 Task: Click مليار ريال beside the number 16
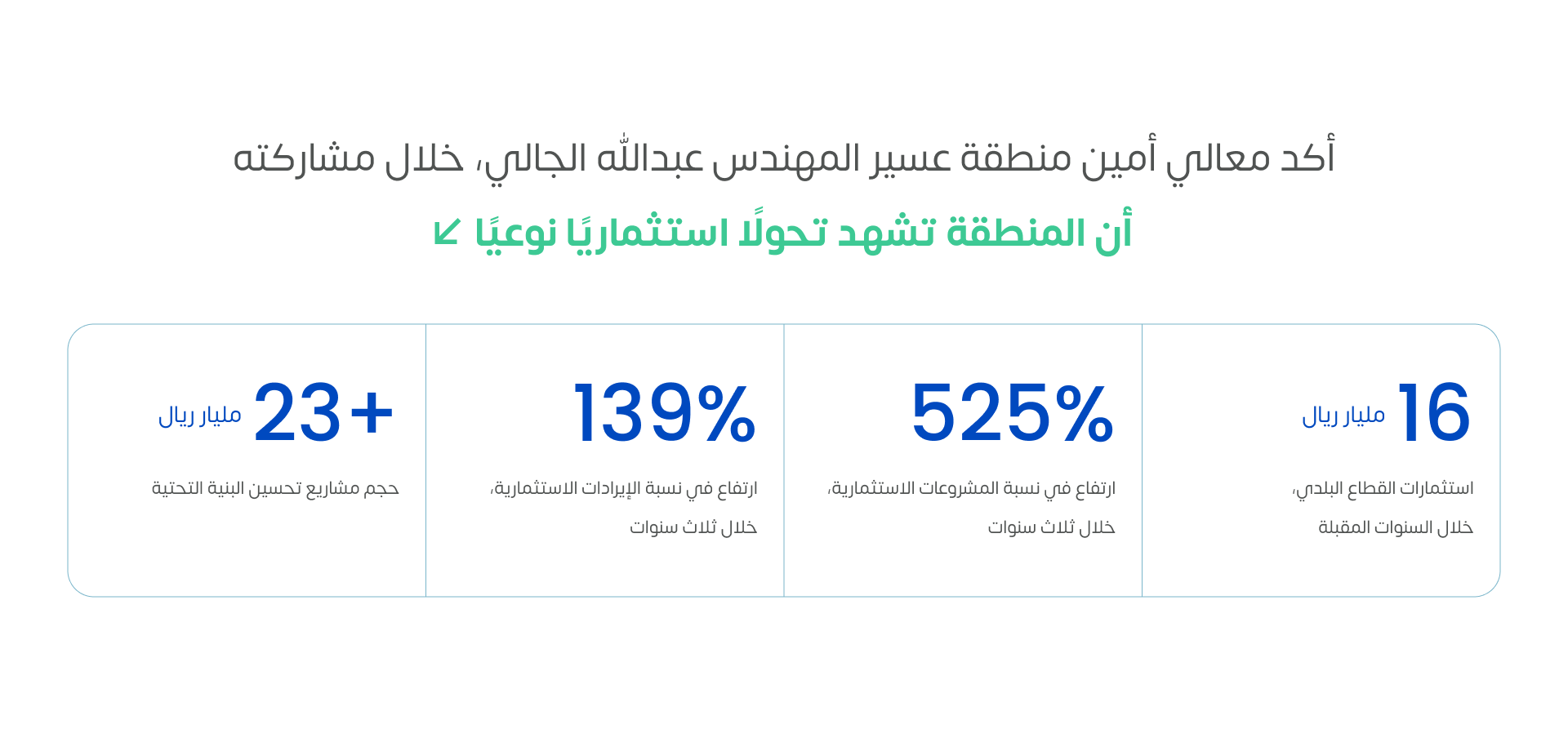coord(1343,416)
